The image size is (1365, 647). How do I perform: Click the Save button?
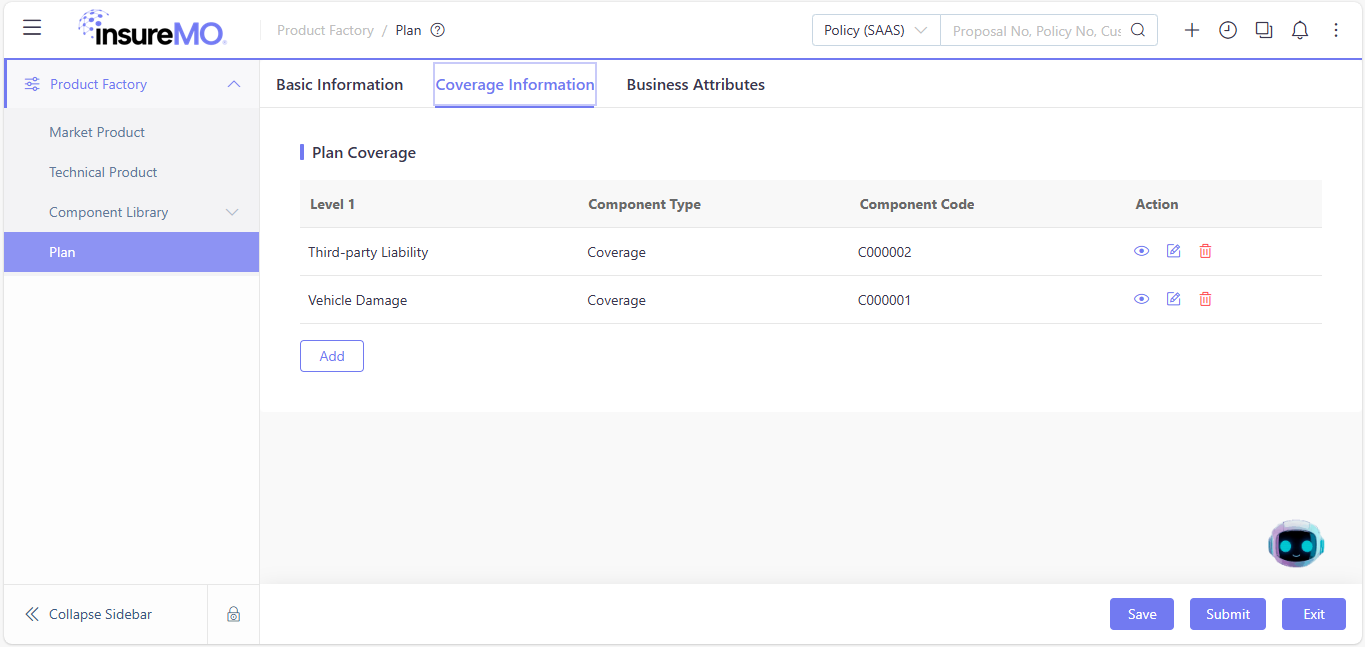pos(1142,614)
